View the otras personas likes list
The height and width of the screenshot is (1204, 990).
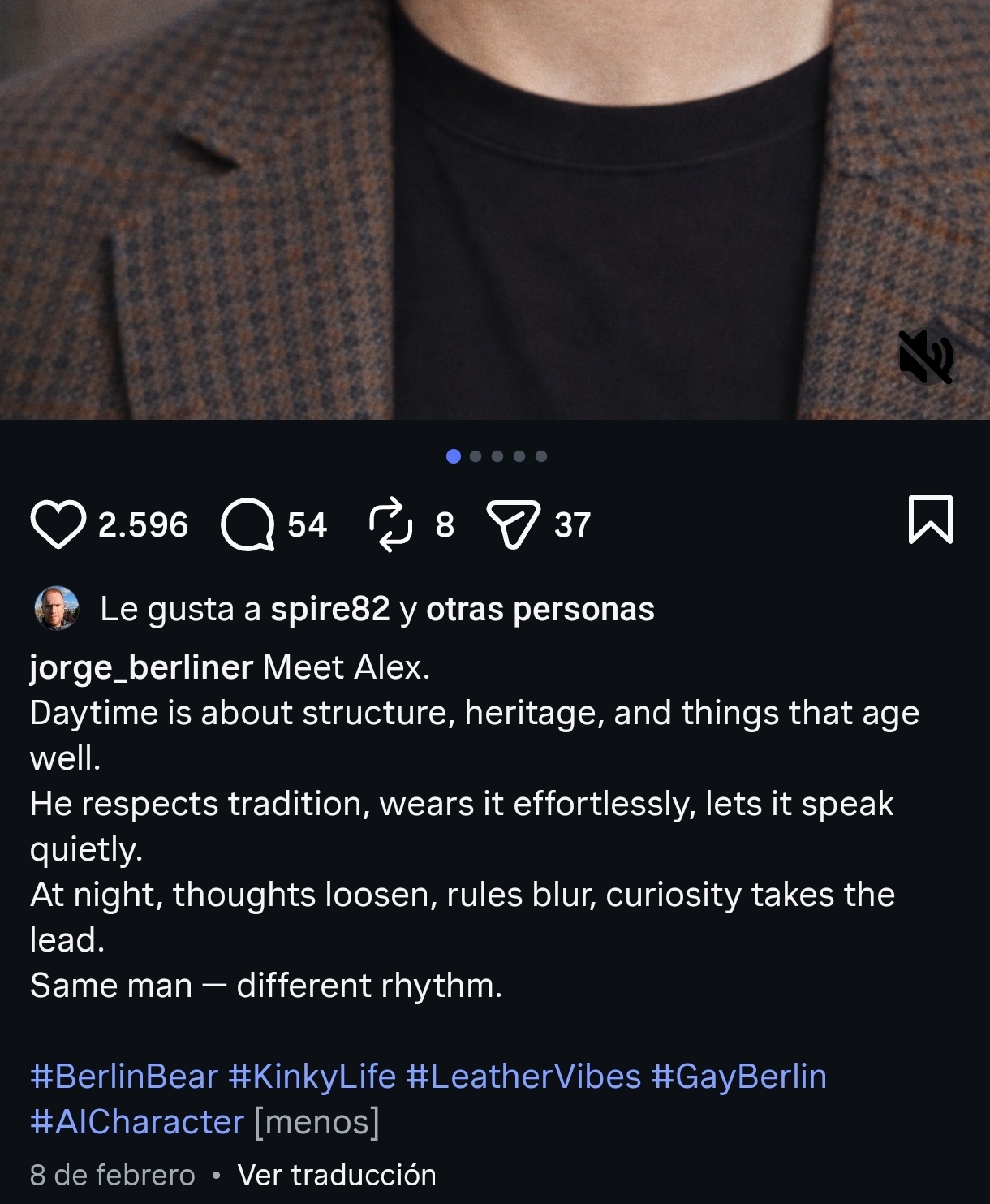pyautogui.click(x=540, y=609)
